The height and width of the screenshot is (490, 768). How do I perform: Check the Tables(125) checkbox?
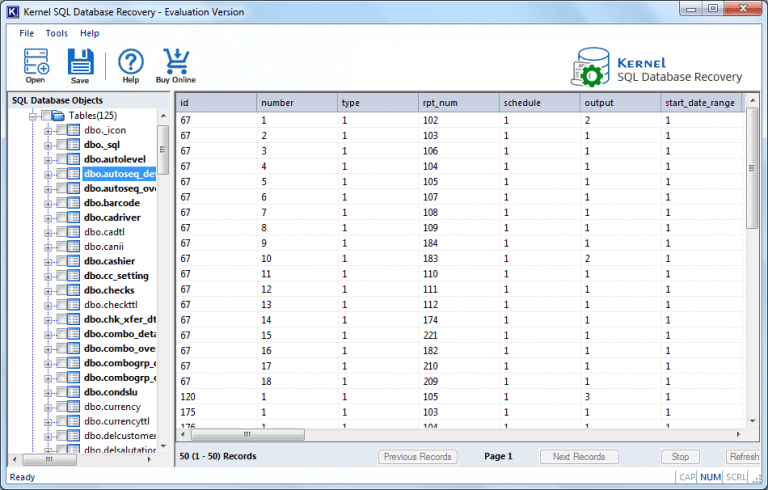click(x=46, y=116)
